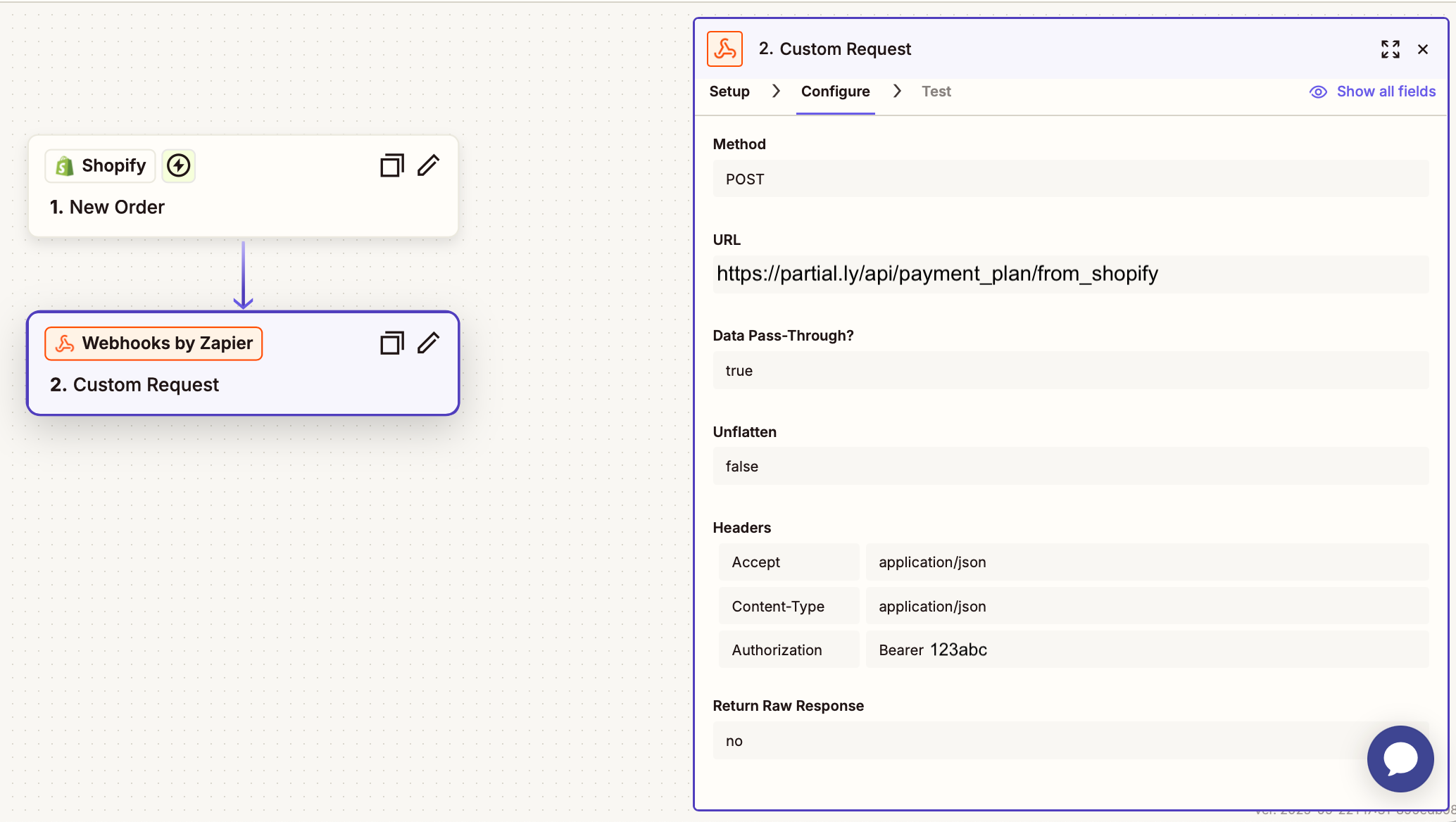Image resolution: width=1456 pixels, height=822 pixels.
Task: Open the chat support bubble
Action: [x=1400, y=759]
